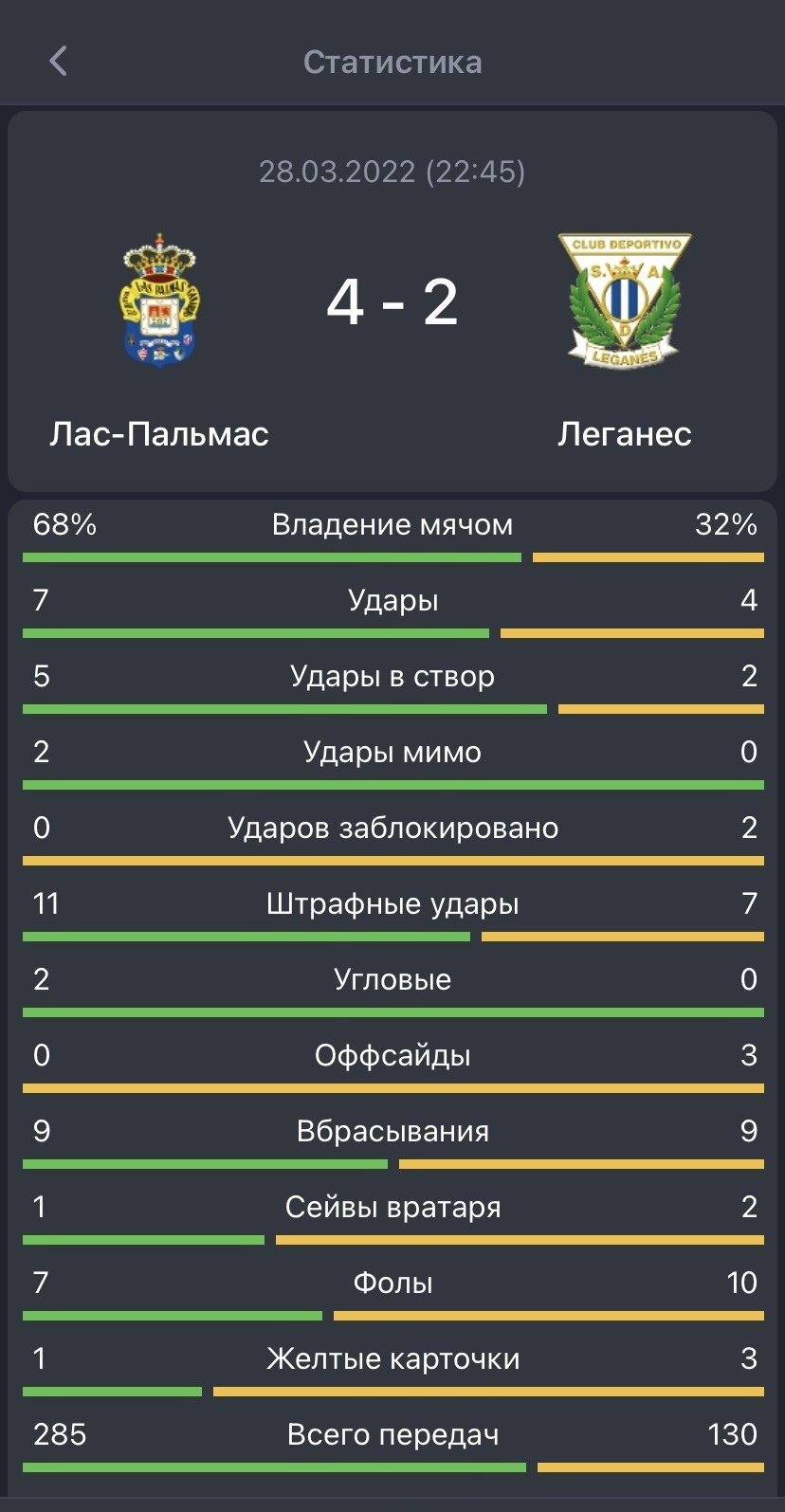Open the Лас-Пальмас team name
This screenshot has width=785, height=1512.
(x=159, y=433)
